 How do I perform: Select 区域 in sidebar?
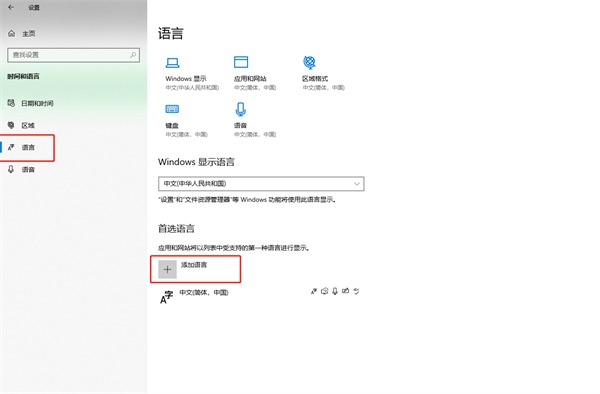pos(21,125)
